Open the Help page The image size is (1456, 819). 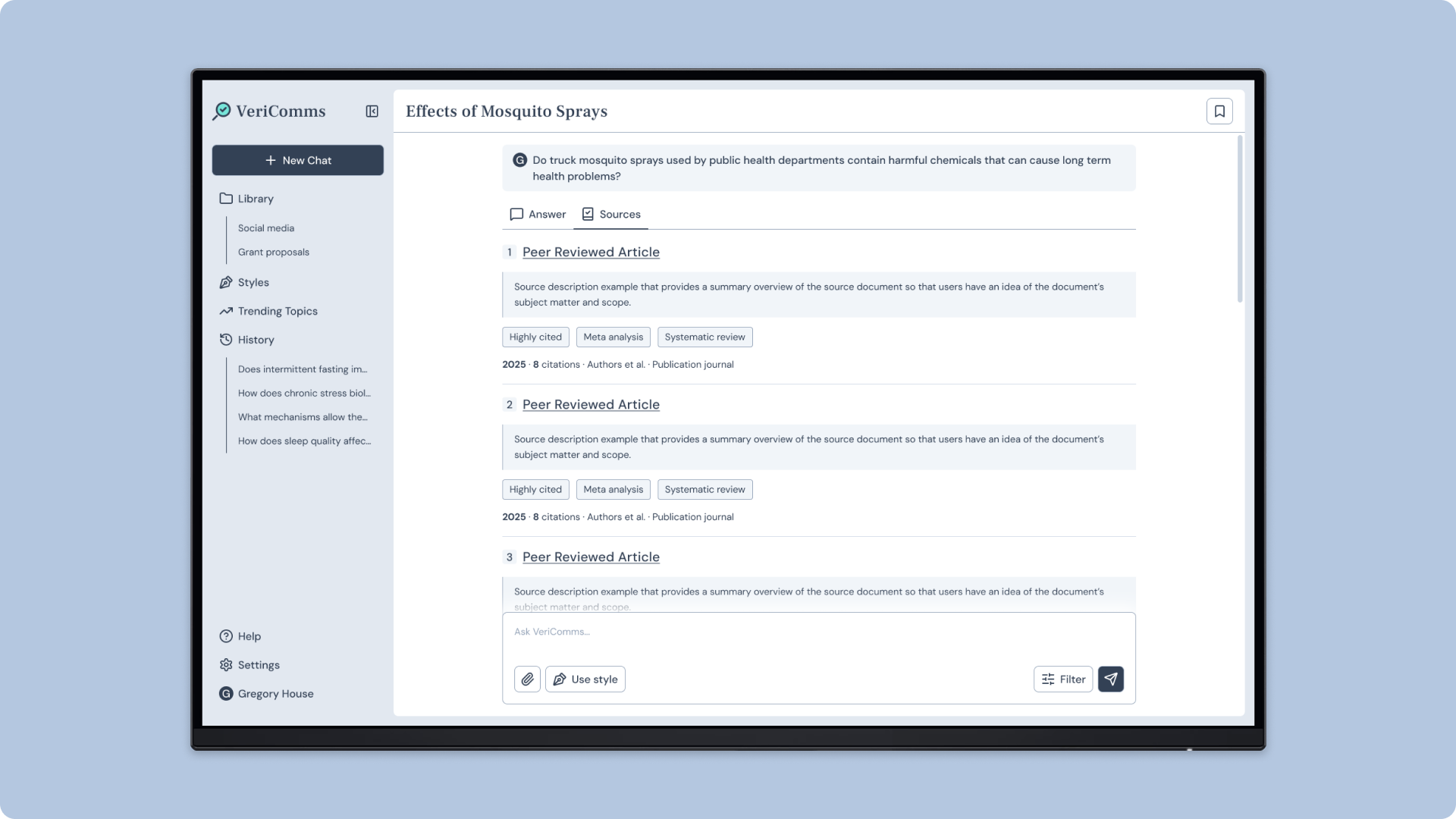(249, 636)
